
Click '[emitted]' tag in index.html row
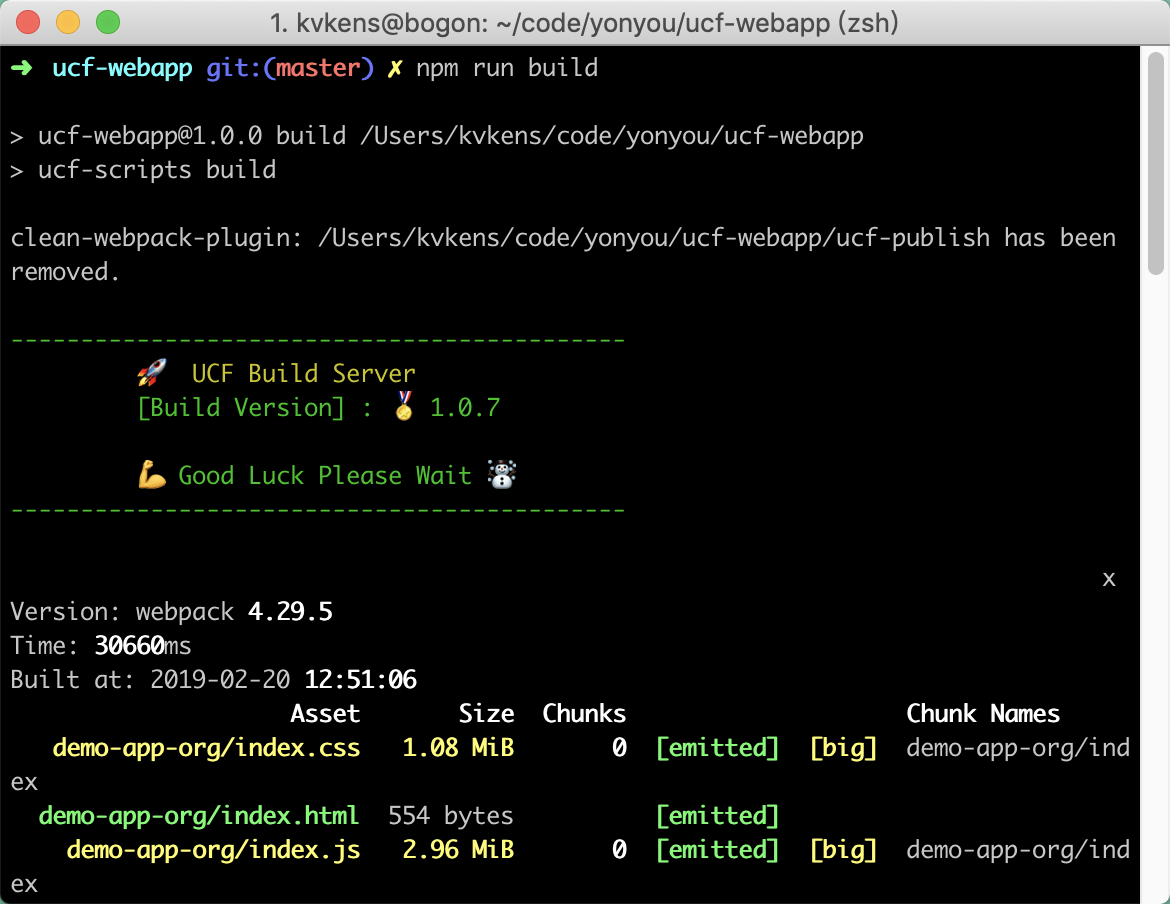717,816
